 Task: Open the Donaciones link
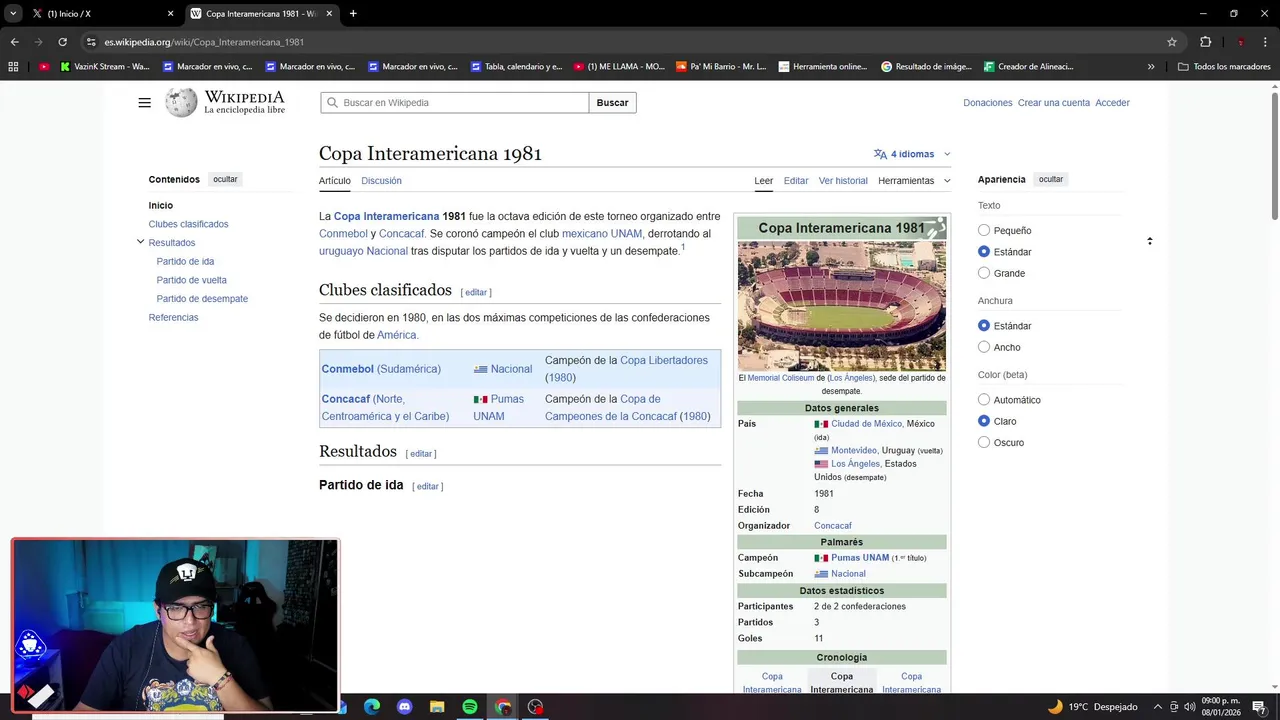[x=988, y=103]
